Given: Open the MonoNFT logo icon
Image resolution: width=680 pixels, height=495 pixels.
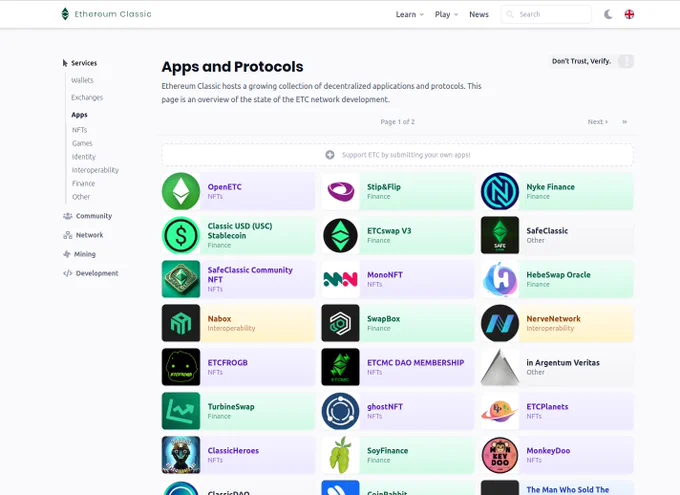Looking at the screenshot, I should point(340,279).
